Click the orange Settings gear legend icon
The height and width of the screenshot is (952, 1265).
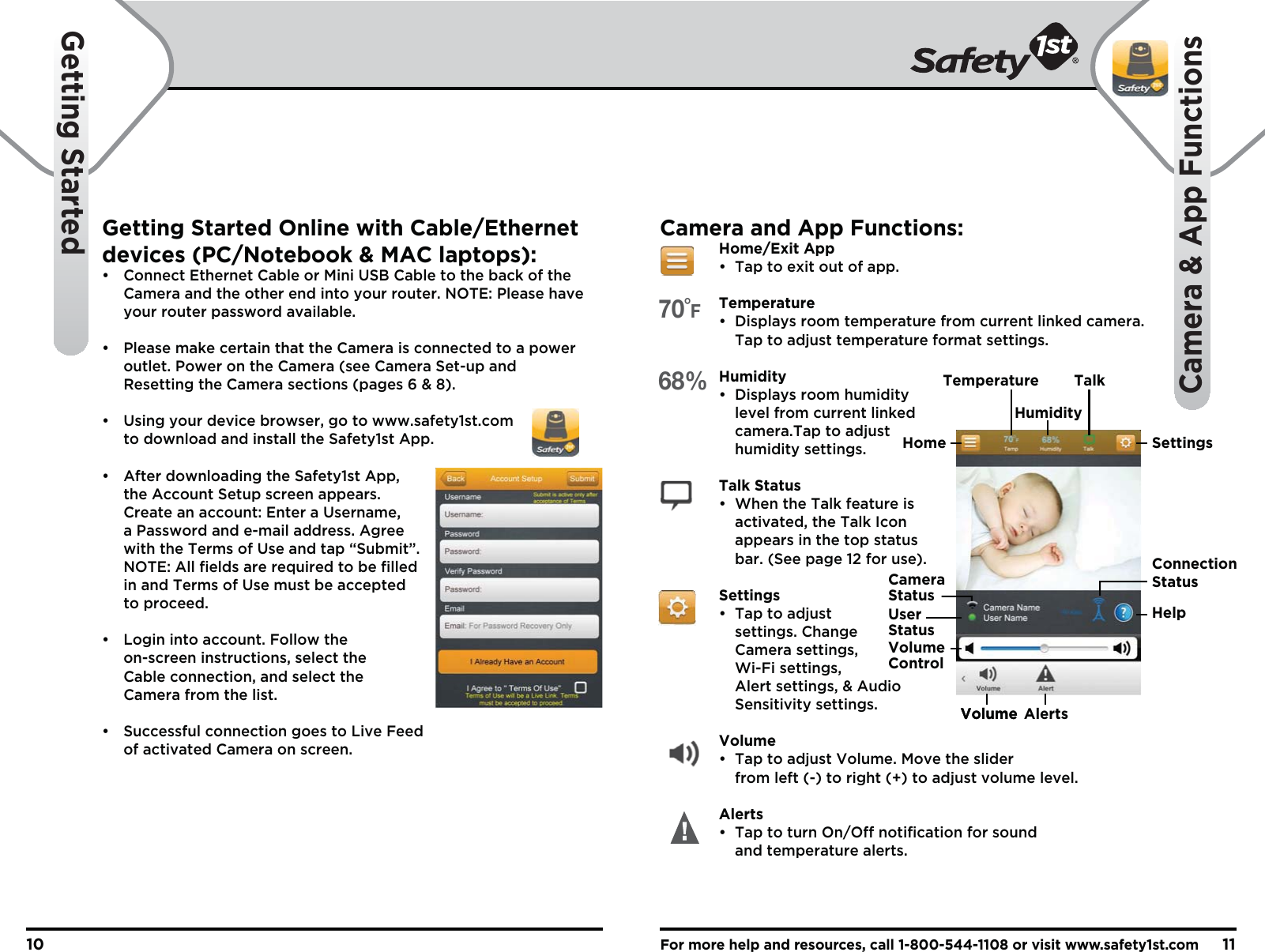(x=677, y=608)
